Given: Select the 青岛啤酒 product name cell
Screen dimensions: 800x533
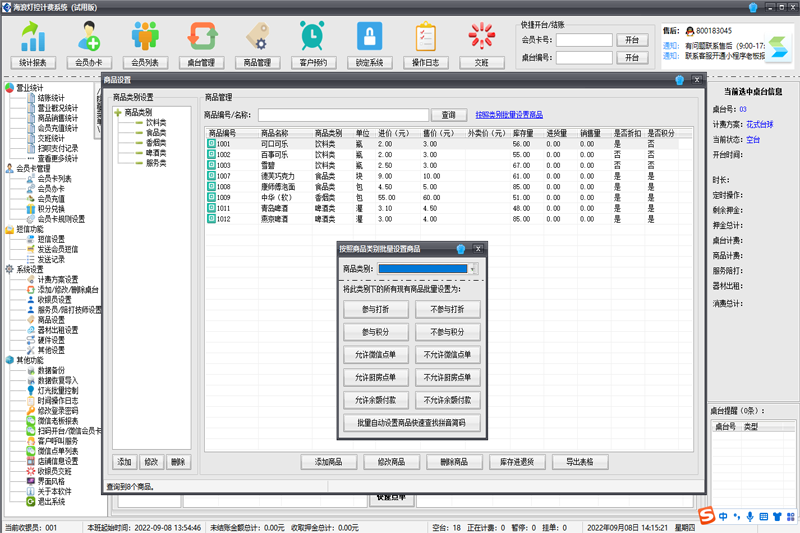Looking at the screenshot, I should point(274,208).
